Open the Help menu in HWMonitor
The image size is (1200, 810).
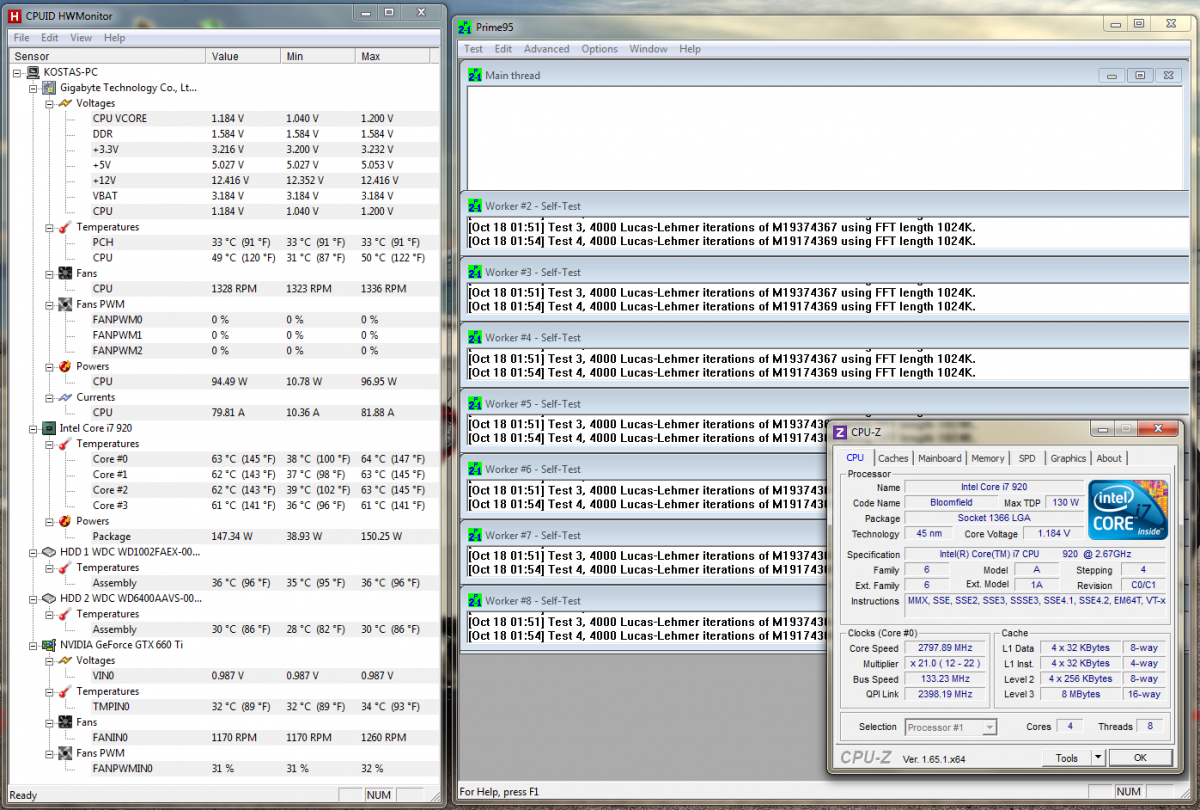coord(115,38)
